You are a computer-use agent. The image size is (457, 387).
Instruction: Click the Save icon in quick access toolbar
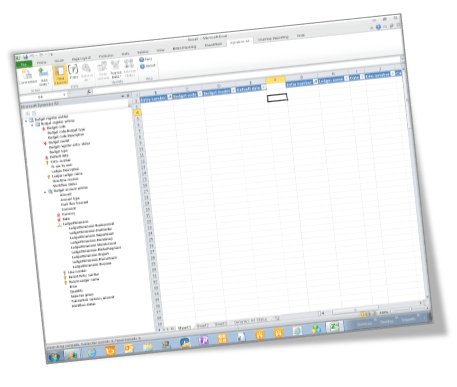pos(25,57)
